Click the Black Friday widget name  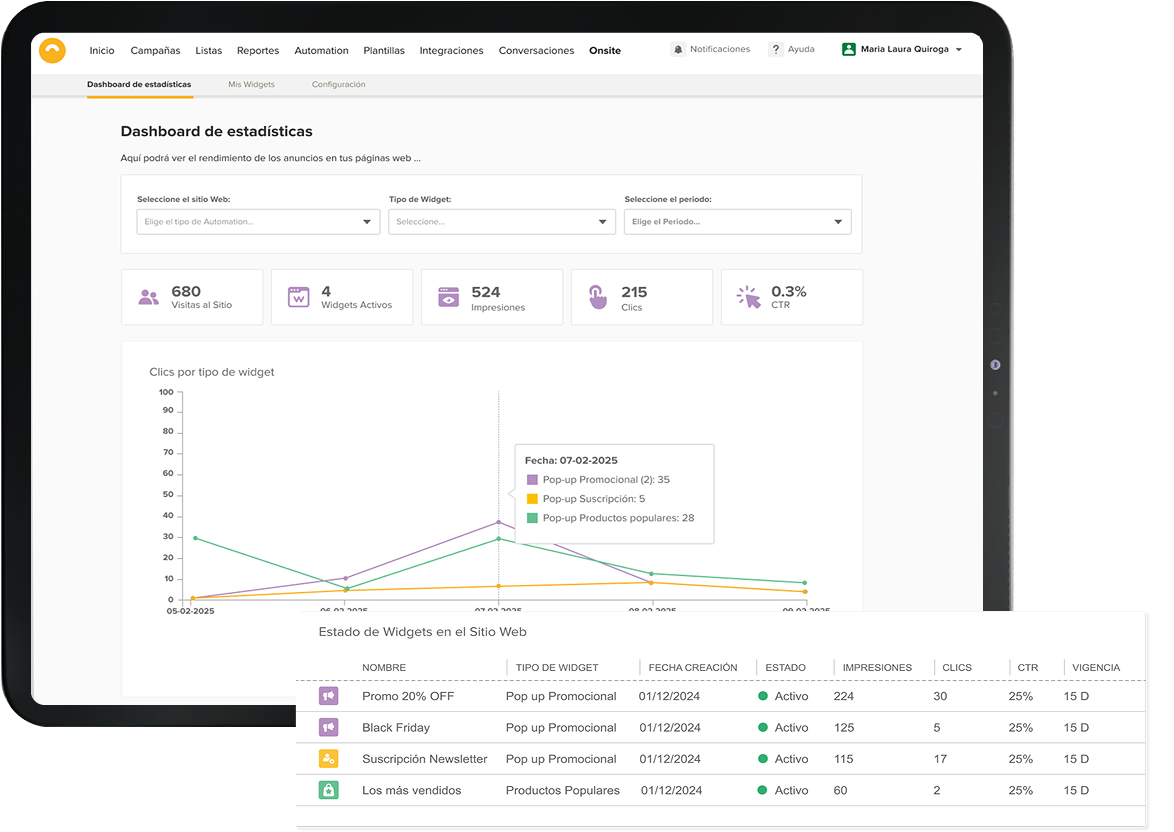pos(396,727)
